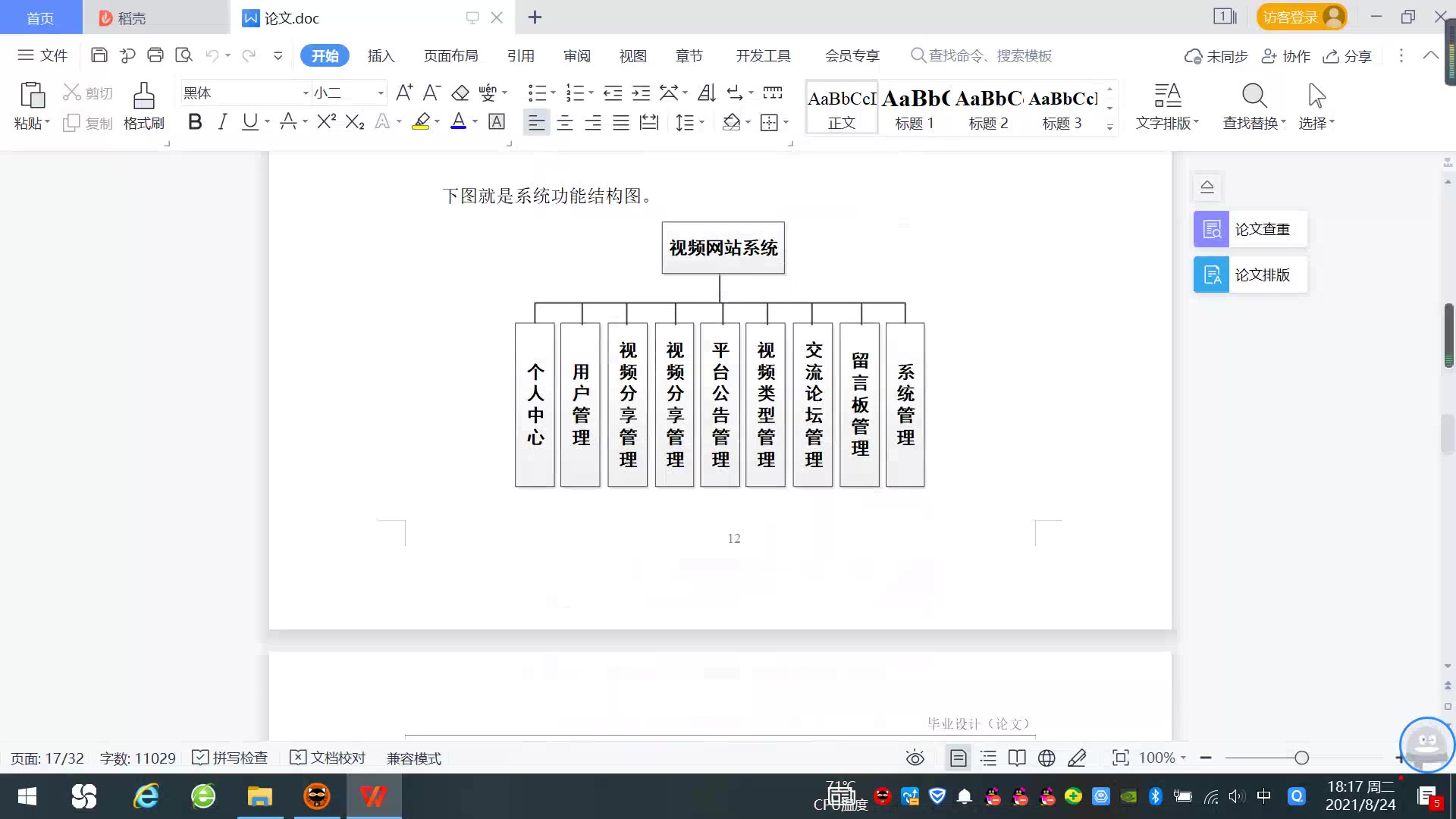Toggle Underline formatting
This screenshot has width=1456, height=819.
click(x=249, y=121)
